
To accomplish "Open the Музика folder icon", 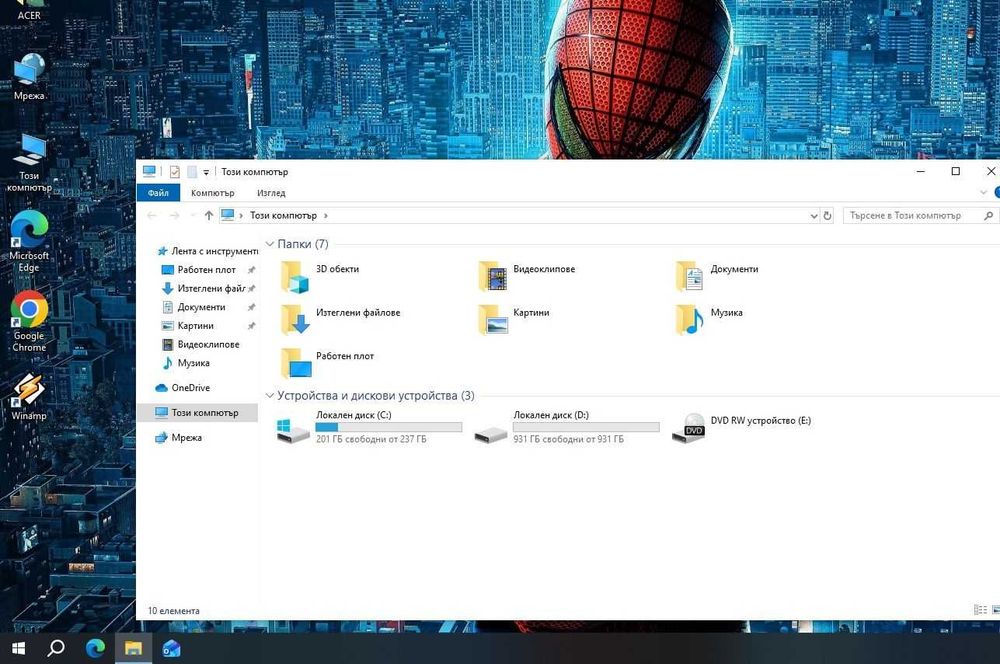I will 689,320.
